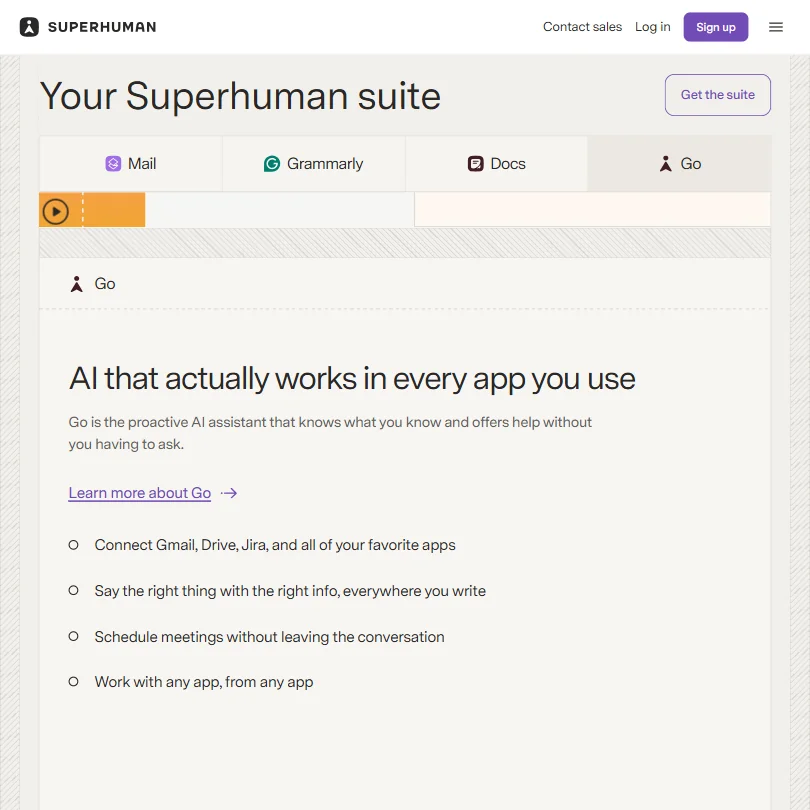810x810 pixels.
Task: Click the Go figure icon in tab
Action: tap(665, 164)
